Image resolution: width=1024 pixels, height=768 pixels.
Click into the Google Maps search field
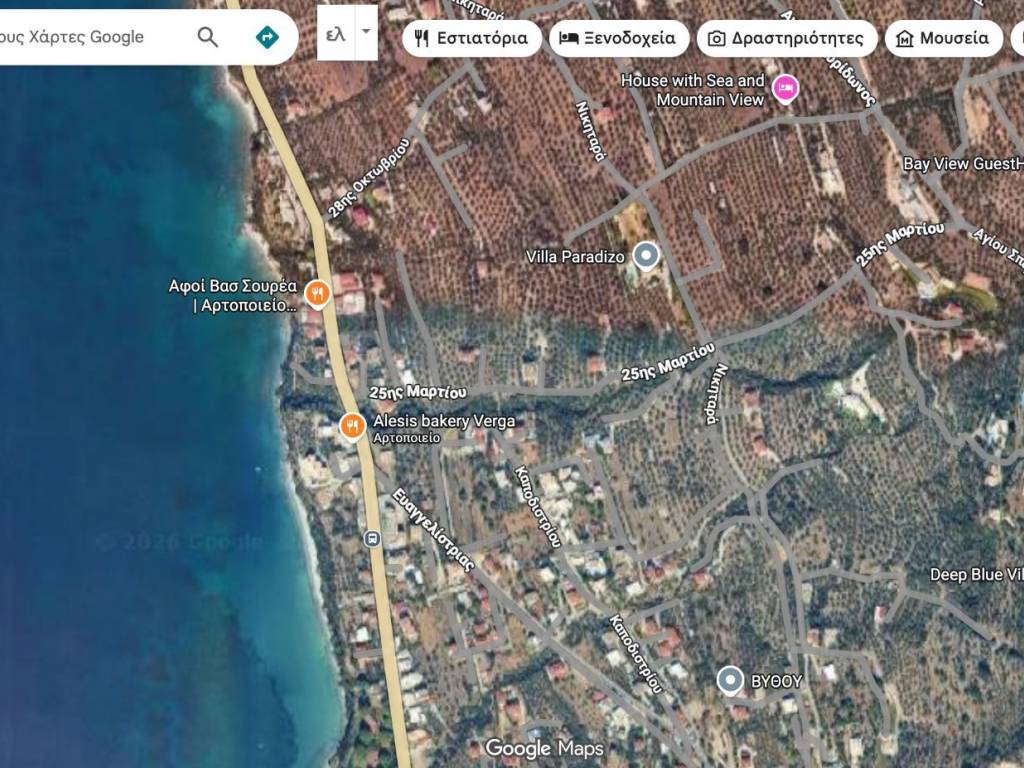90,38
